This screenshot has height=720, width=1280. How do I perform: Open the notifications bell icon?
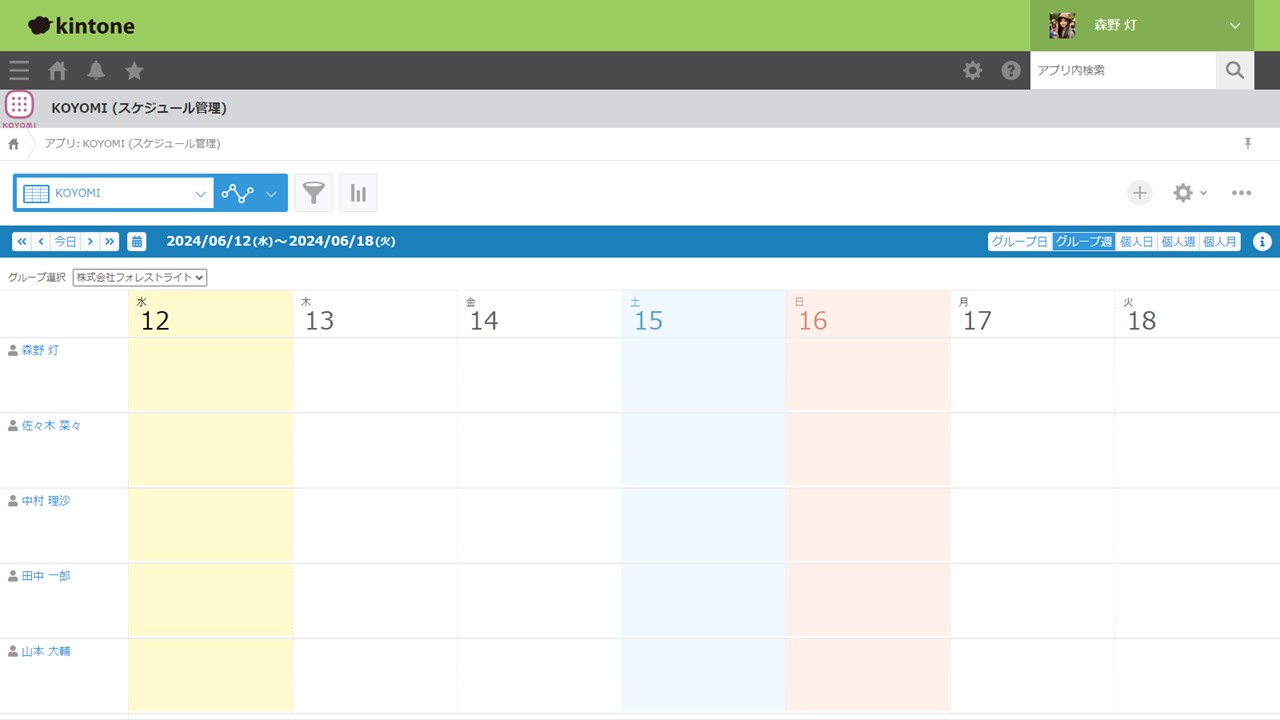(x=96, y=70)
